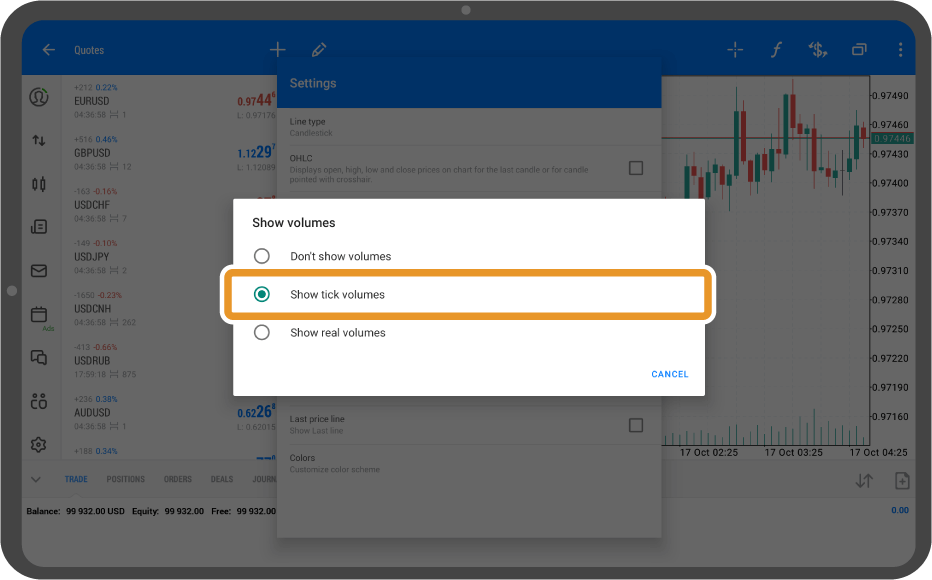
Task: Click the 0.97446 current price label on chart
Action: click(x=892, y=138)
